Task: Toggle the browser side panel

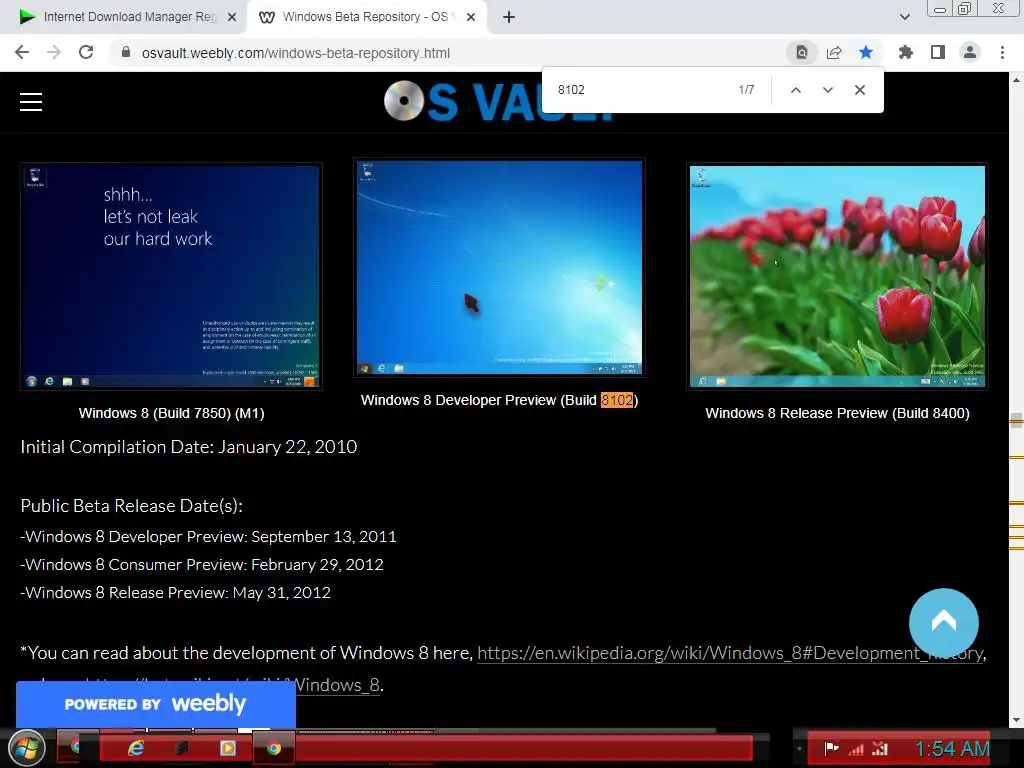Action: coord(937,52)
